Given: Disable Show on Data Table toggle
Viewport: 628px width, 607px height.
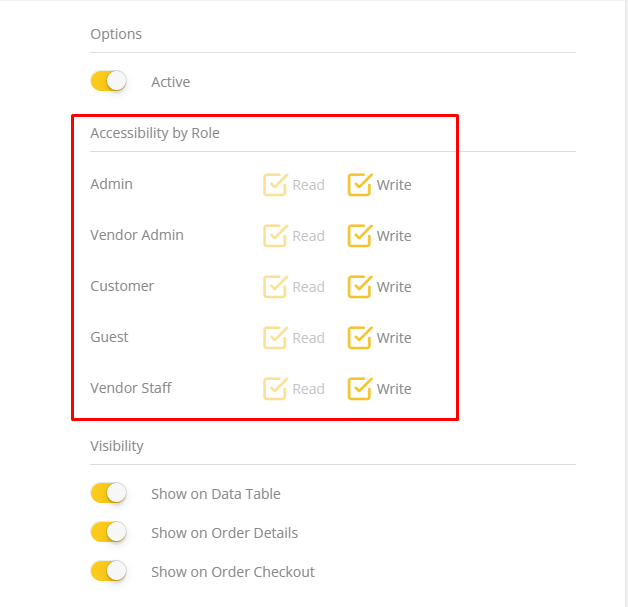Looking at the screenshot, I should click(x=109, y=493).
